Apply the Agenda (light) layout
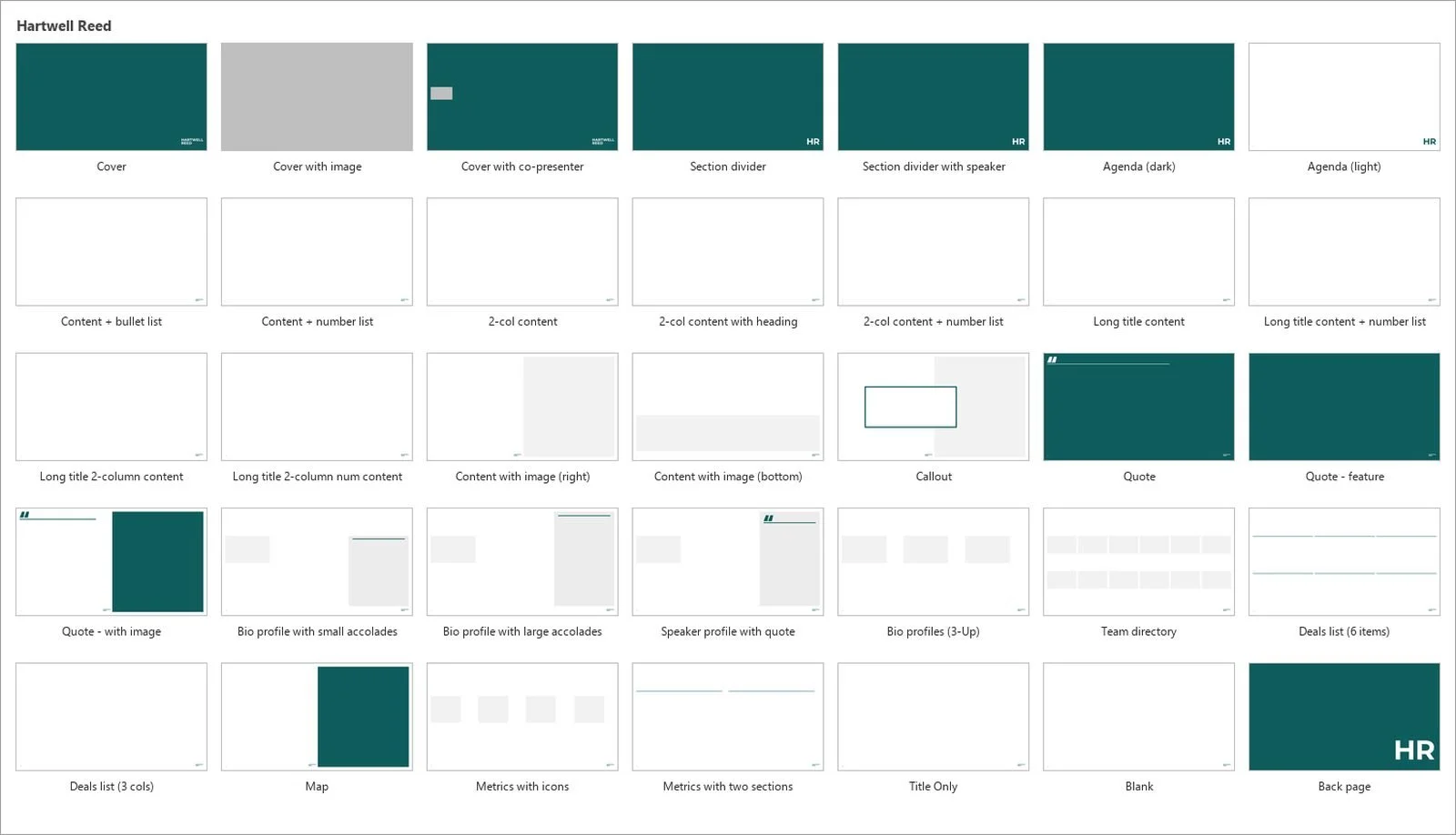Screen dimensions: 1456x835 tap(1345, 96)
